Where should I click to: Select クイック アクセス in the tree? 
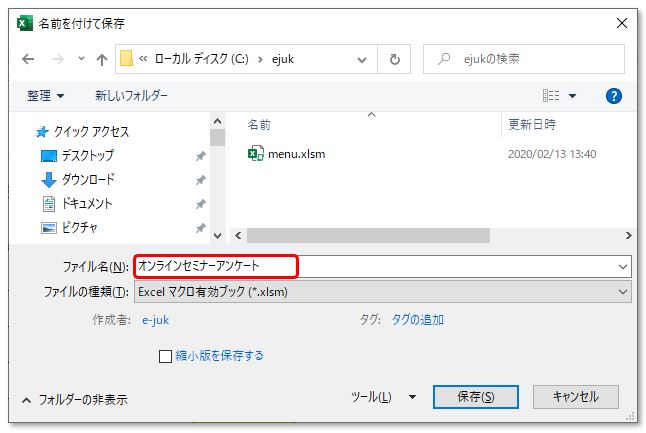pos(91,131)
